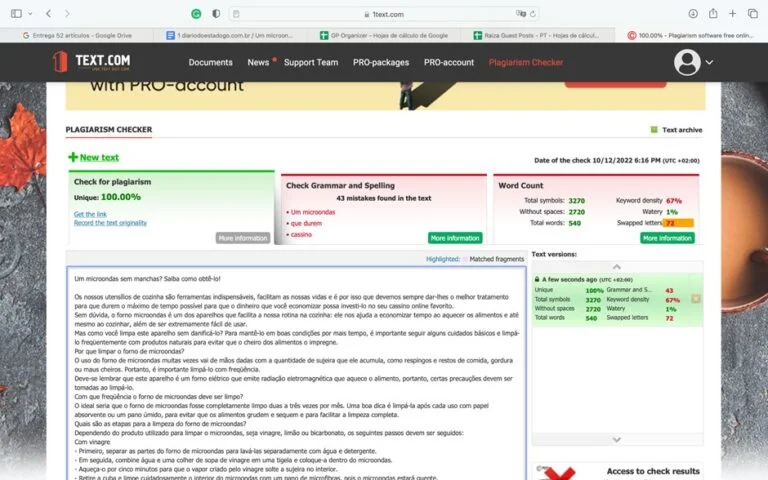This screenshot has width=768, height=480.
Task: Click the 'Um microondas' mistake entry
Action: pos(313,212)
